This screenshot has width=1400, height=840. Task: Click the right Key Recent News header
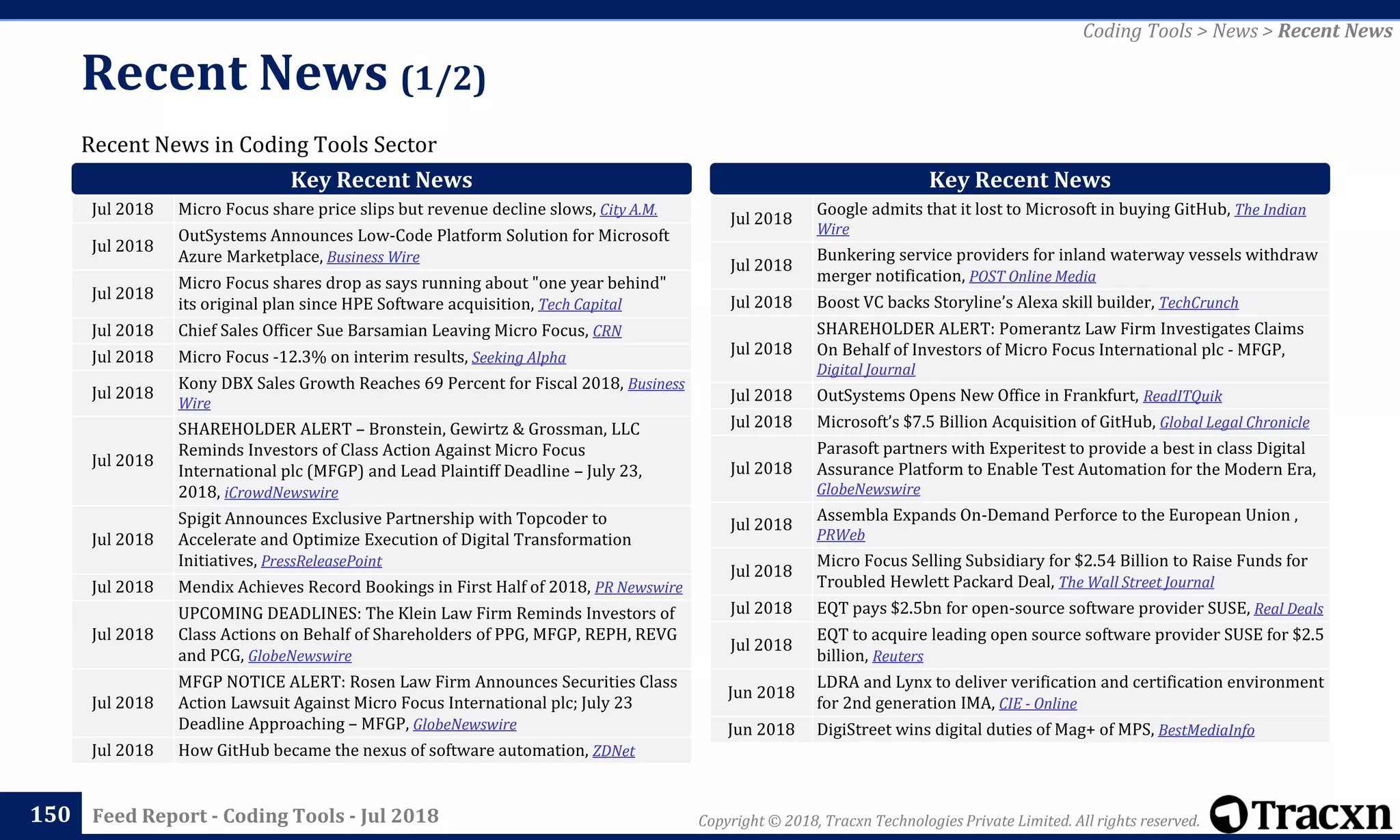[1020, 179]
